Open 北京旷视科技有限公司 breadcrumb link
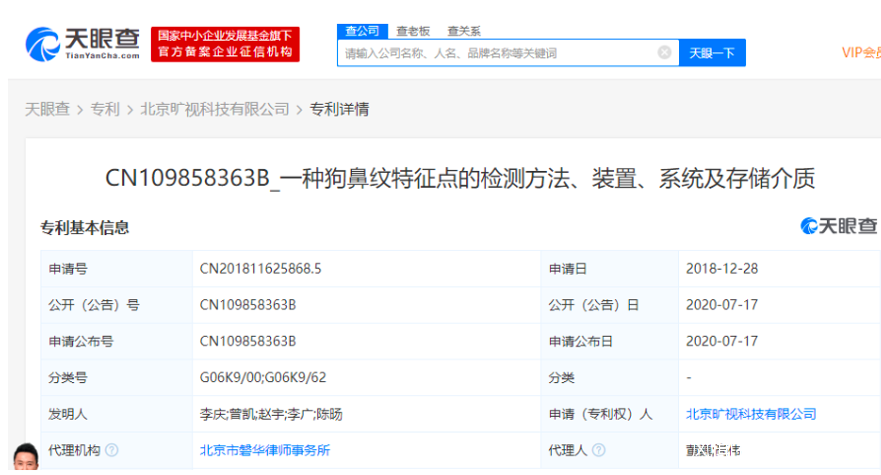This screenshot has height=475, width=881. pos(215,108)
